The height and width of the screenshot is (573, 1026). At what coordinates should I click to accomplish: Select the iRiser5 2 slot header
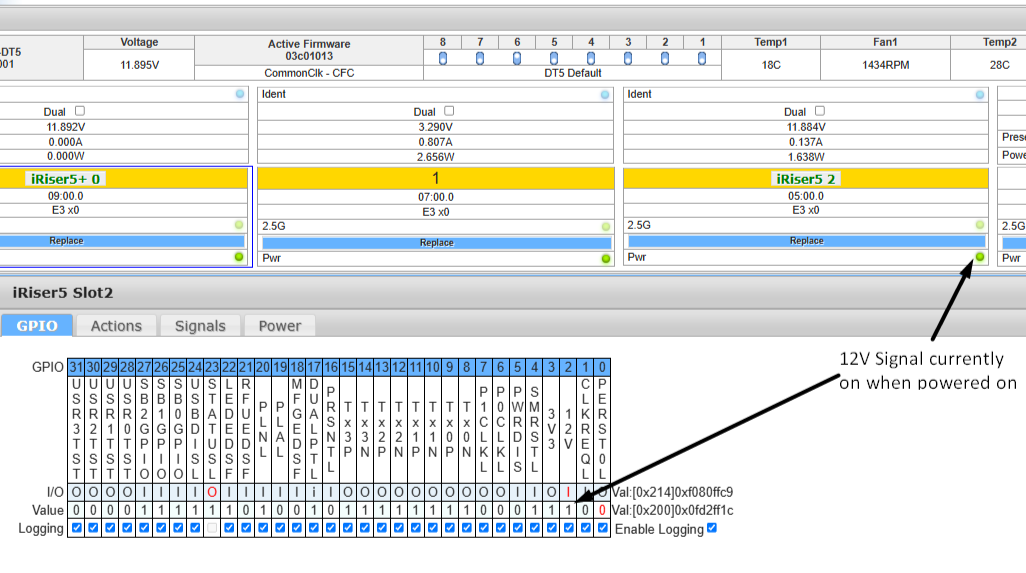coord(806,179)
